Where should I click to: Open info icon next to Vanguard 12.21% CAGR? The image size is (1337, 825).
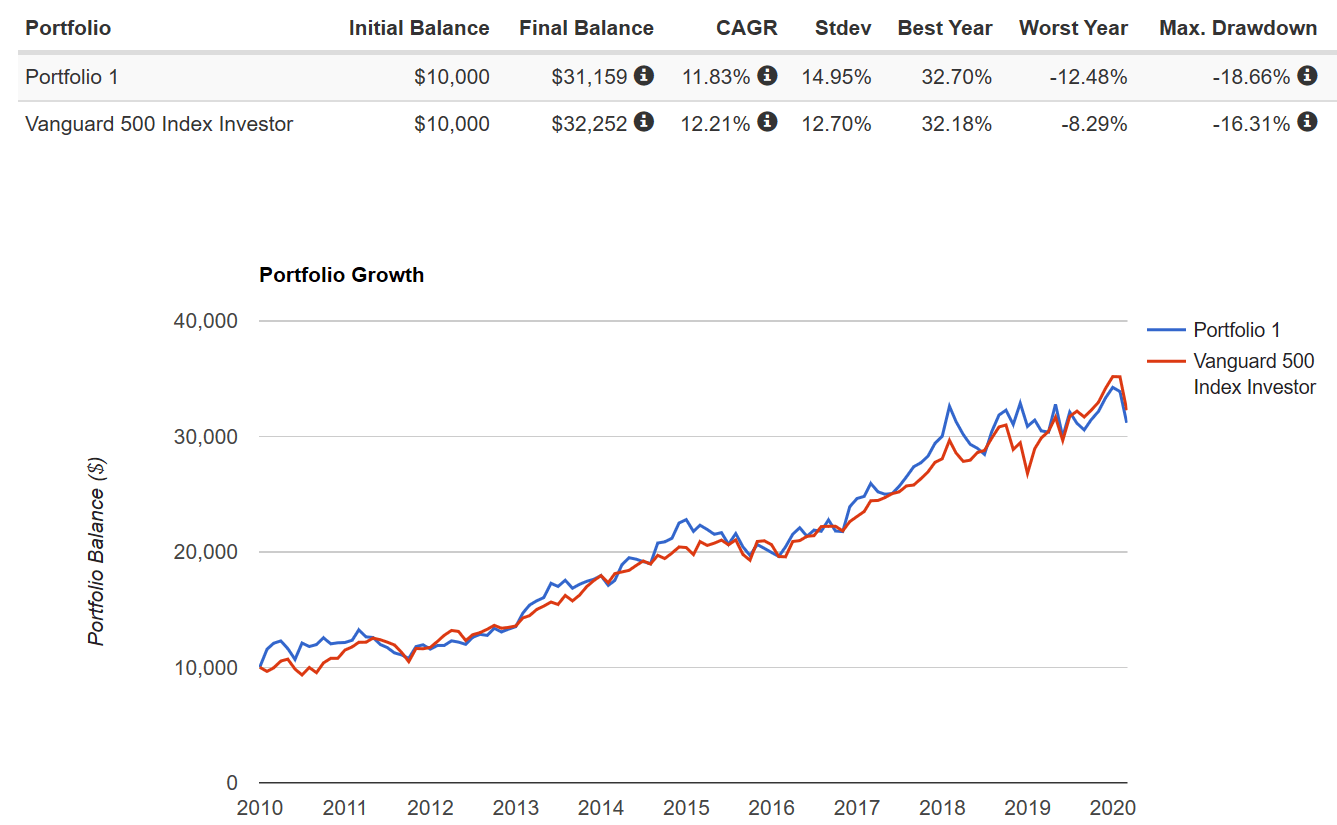pos(767,122)
